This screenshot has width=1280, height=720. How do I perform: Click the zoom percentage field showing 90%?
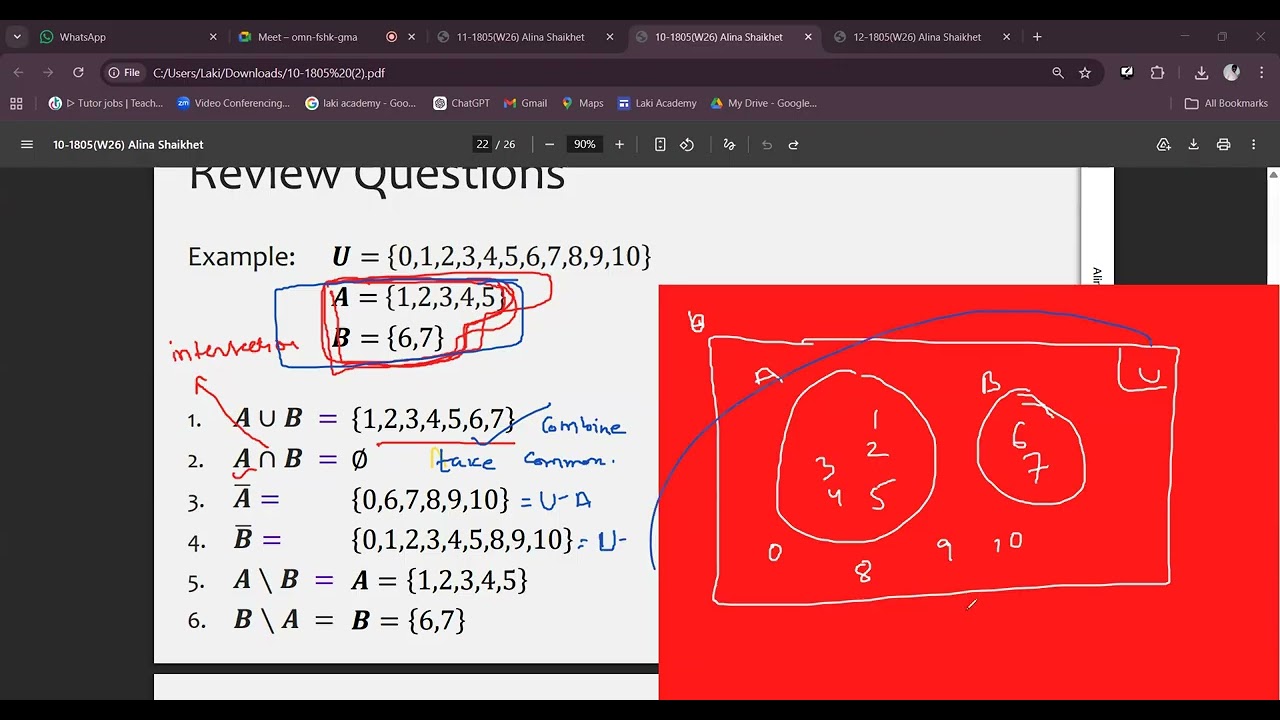[584, 145]
